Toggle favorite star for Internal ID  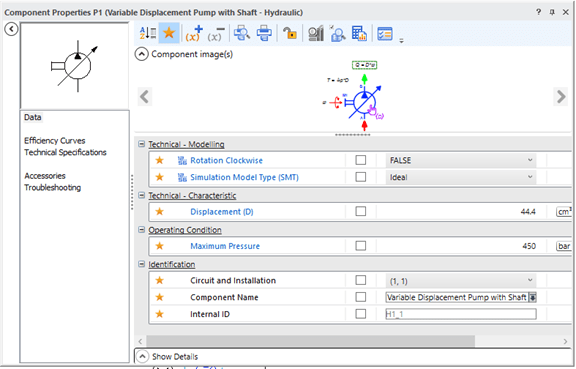pyautogui.click(x=159, y=314)
